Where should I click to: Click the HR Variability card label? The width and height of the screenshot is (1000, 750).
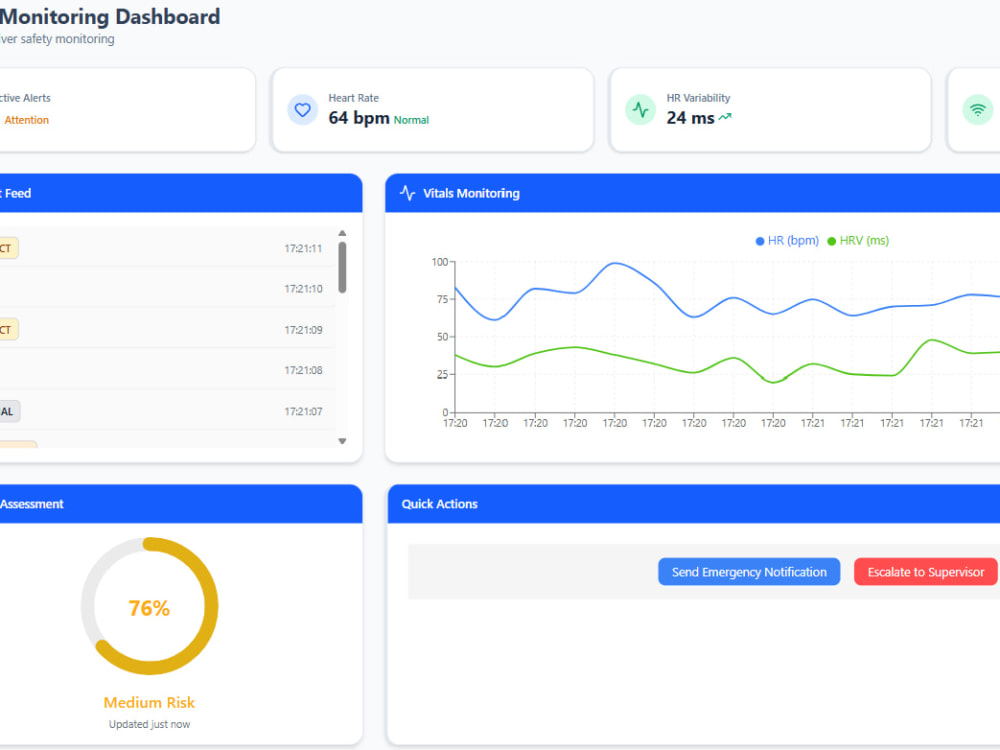[698, 98]
